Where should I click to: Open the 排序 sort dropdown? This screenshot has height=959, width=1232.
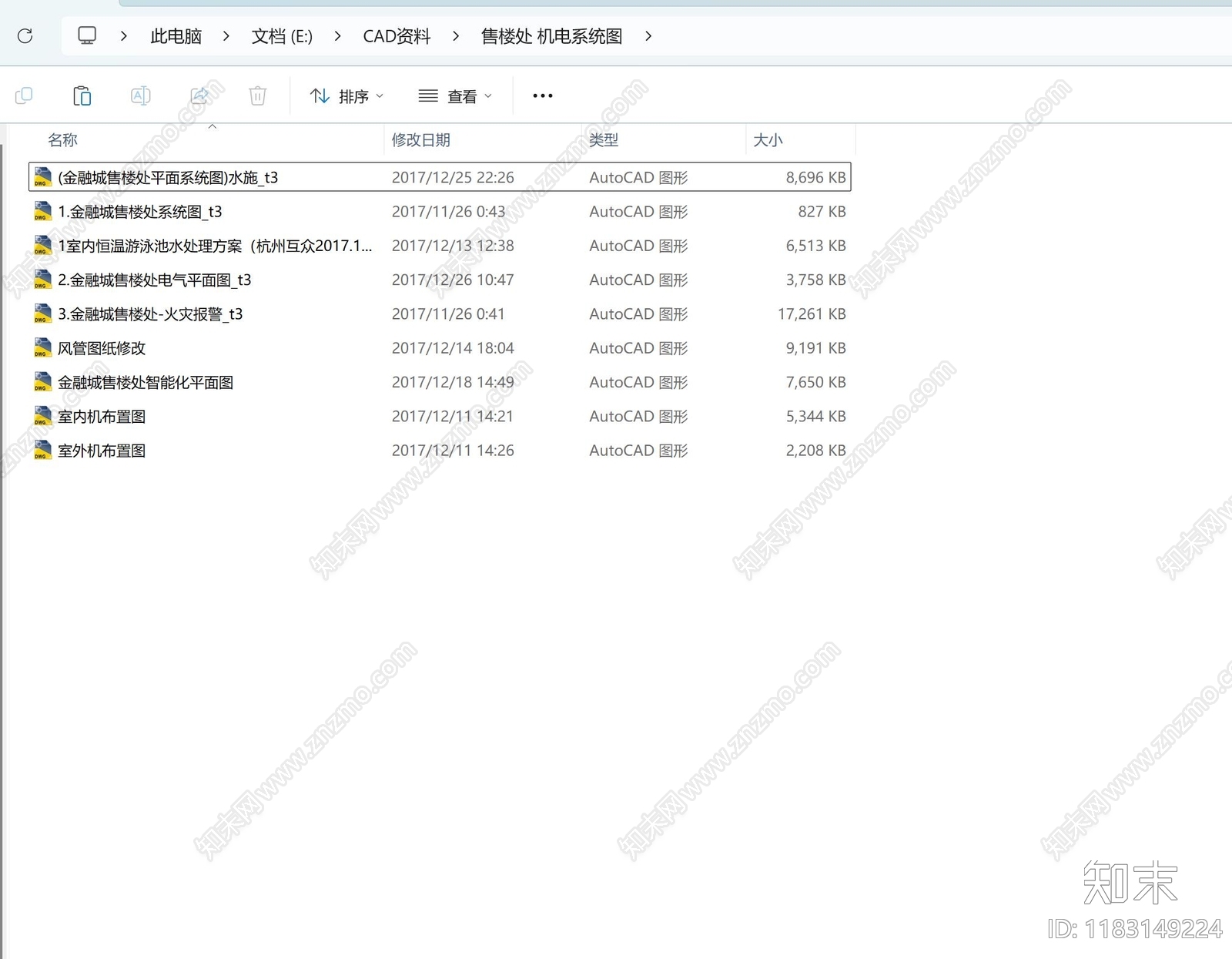pos(346,96)
